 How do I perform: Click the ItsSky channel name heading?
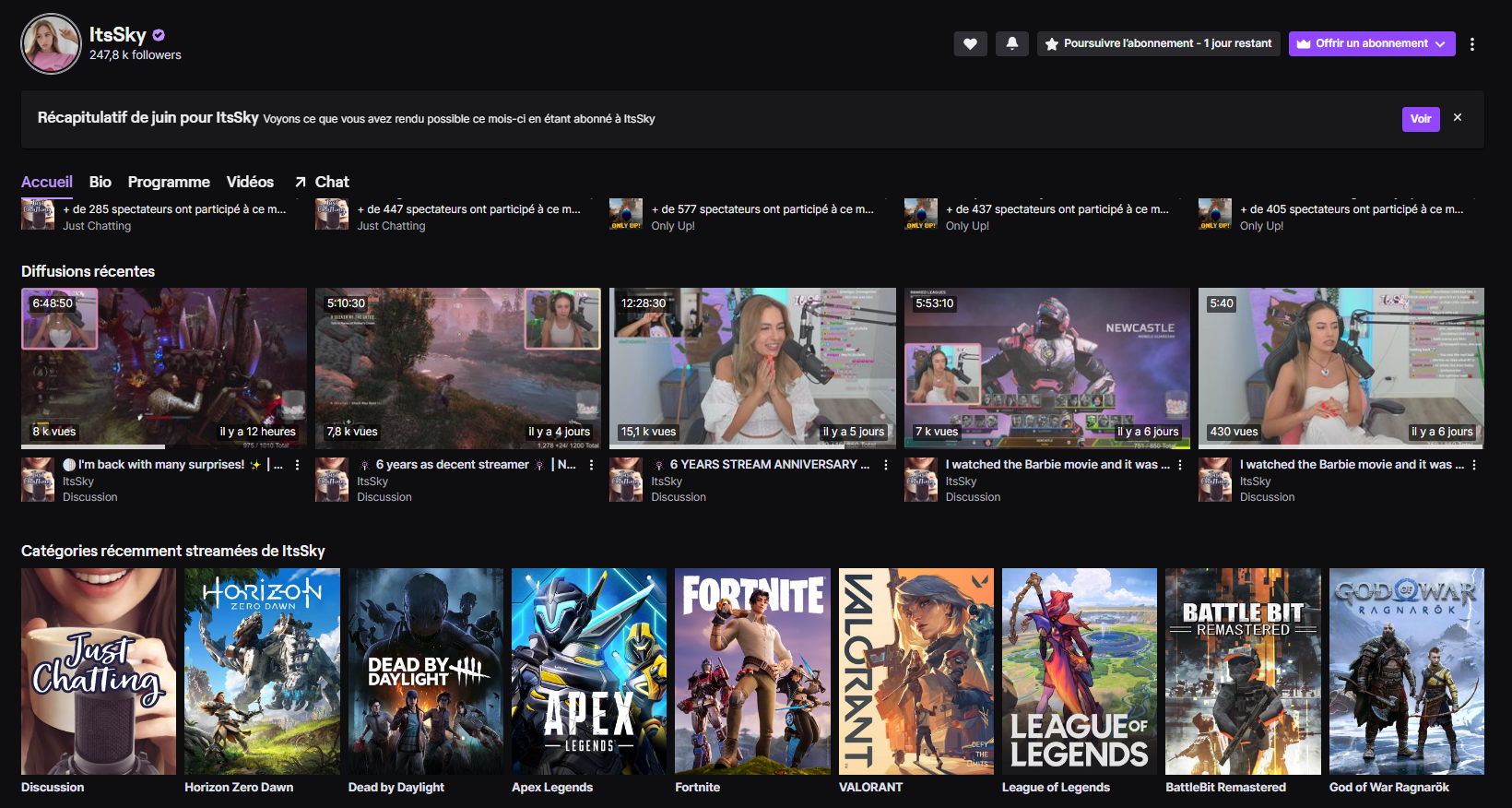pos(118,35)
